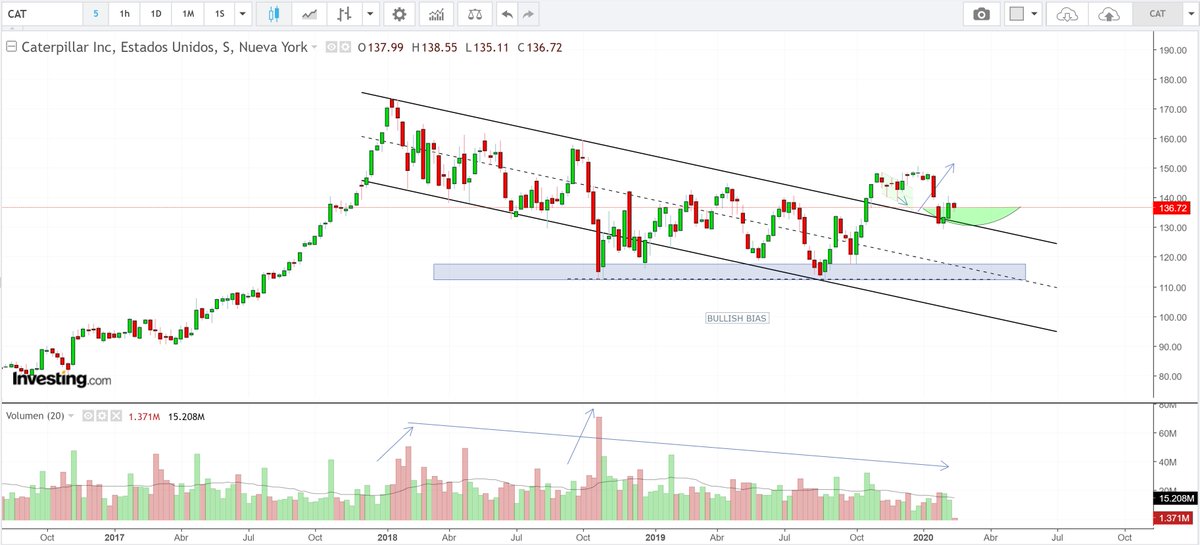
Task: Click the 2019 label on time axis
Action: pos(656,536)
